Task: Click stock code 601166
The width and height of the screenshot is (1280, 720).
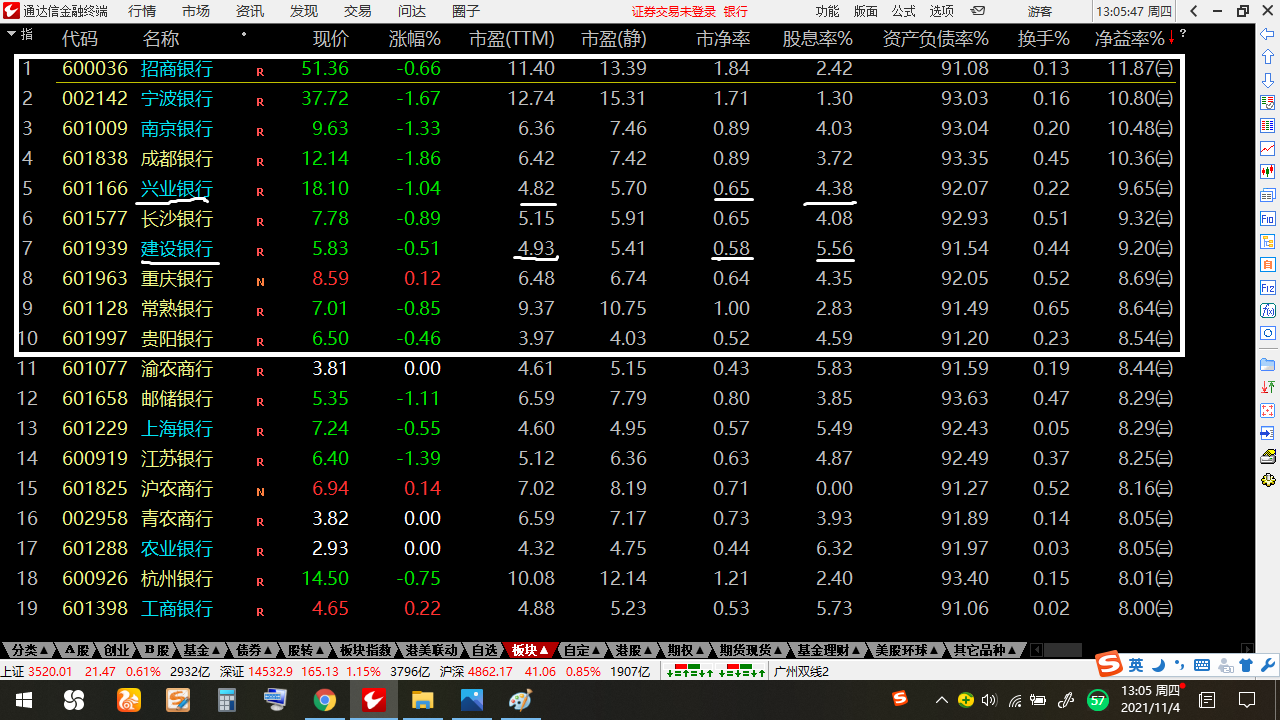Action: [95, 189]
